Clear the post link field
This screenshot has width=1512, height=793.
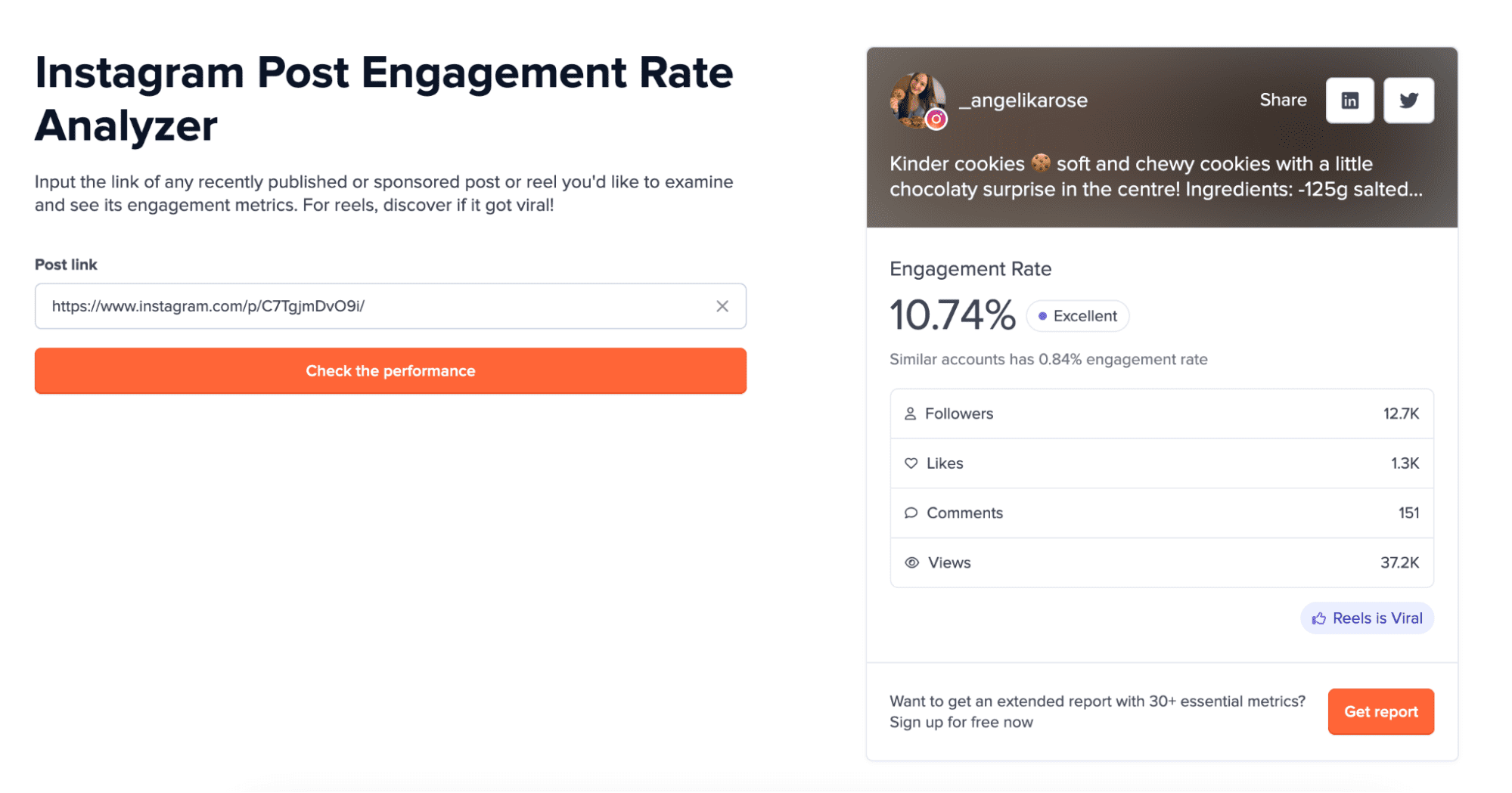click(722, 306)
